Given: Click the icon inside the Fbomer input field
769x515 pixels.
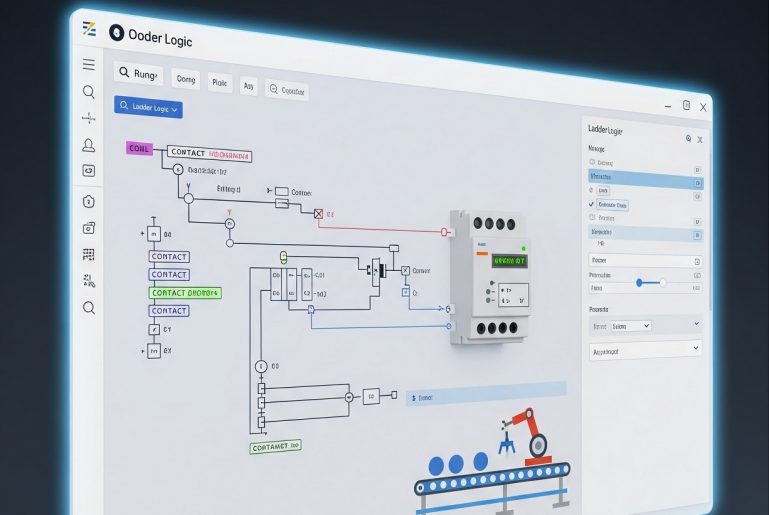Looking at the screenshot, I should pos(697,262).
